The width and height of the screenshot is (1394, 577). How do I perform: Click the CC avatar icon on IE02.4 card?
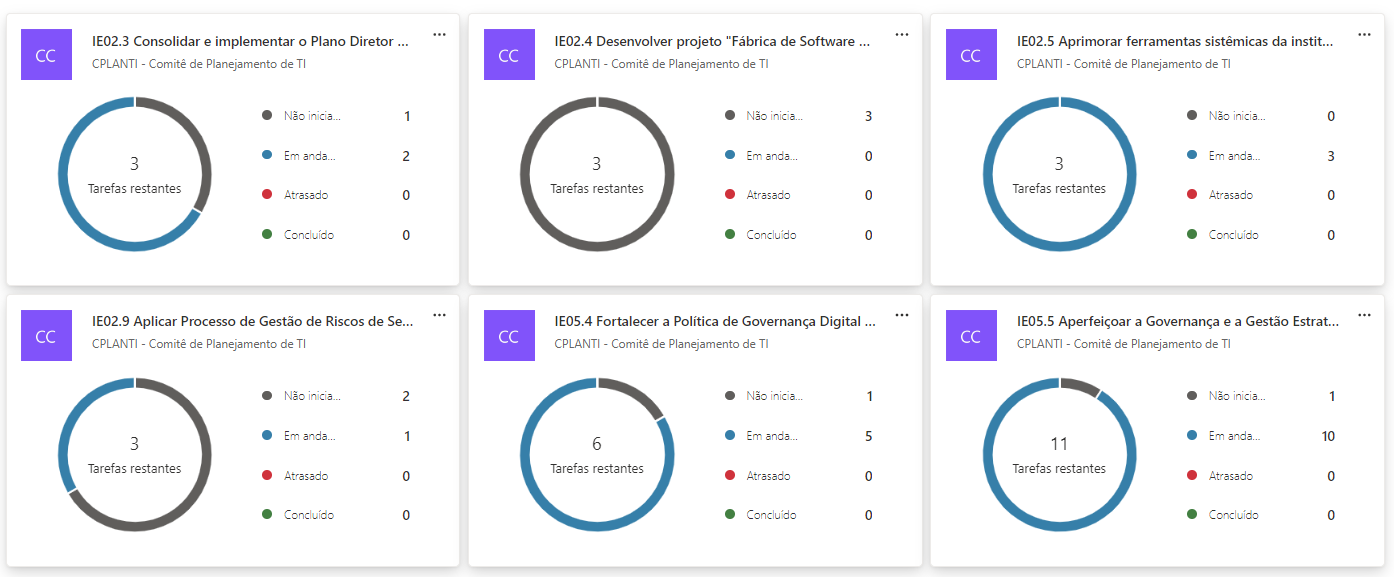[x=508, y=55]
